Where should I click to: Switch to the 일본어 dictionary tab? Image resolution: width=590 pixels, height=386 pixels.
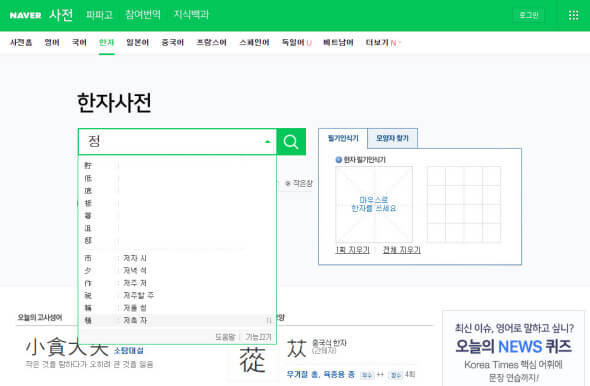[x=137, y=43]
